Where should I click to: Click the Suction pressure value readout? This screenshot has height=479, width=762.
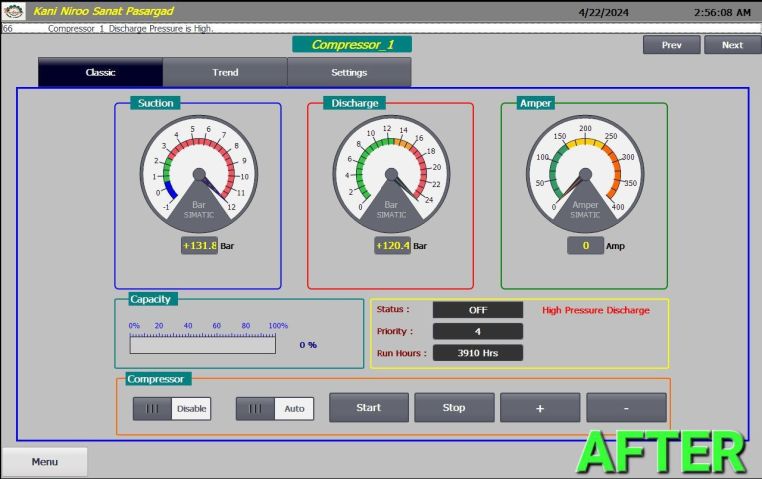point(199,246)
